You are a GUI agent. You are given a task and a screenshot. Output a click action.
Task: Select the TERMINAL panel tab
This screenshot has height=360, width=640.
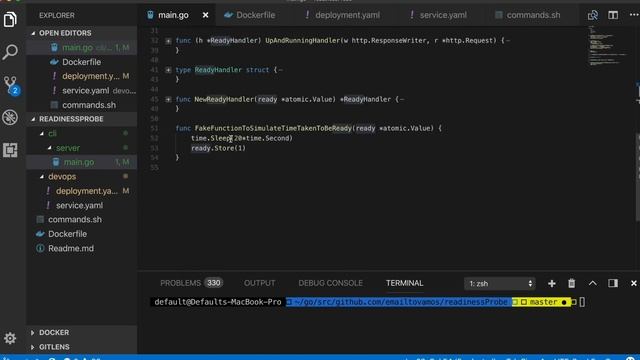click(x=404, y=283)
